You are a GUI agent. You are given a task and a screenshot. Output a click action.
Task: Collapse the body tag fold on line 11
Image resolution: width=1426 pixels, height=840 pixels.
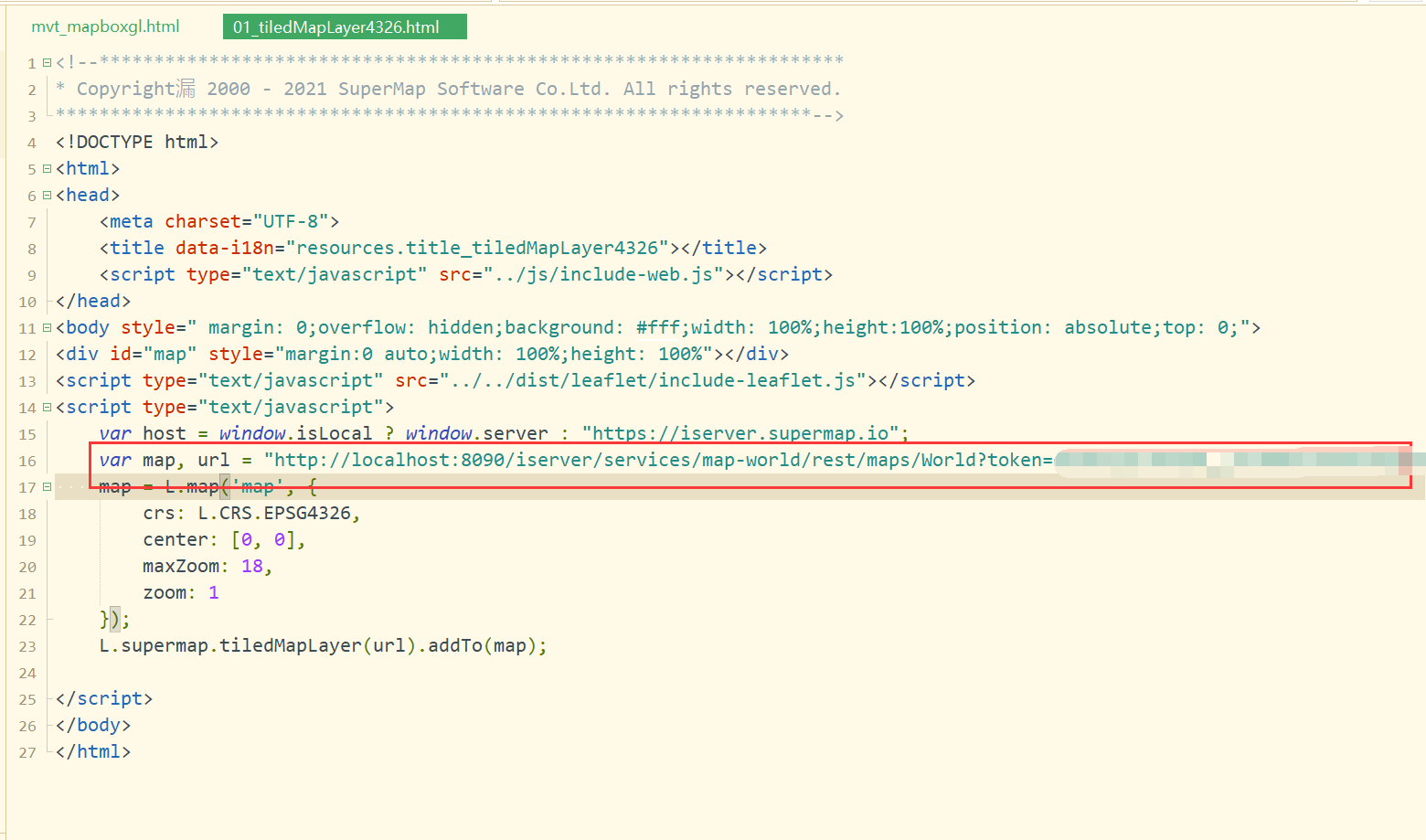tap(47, 328)
